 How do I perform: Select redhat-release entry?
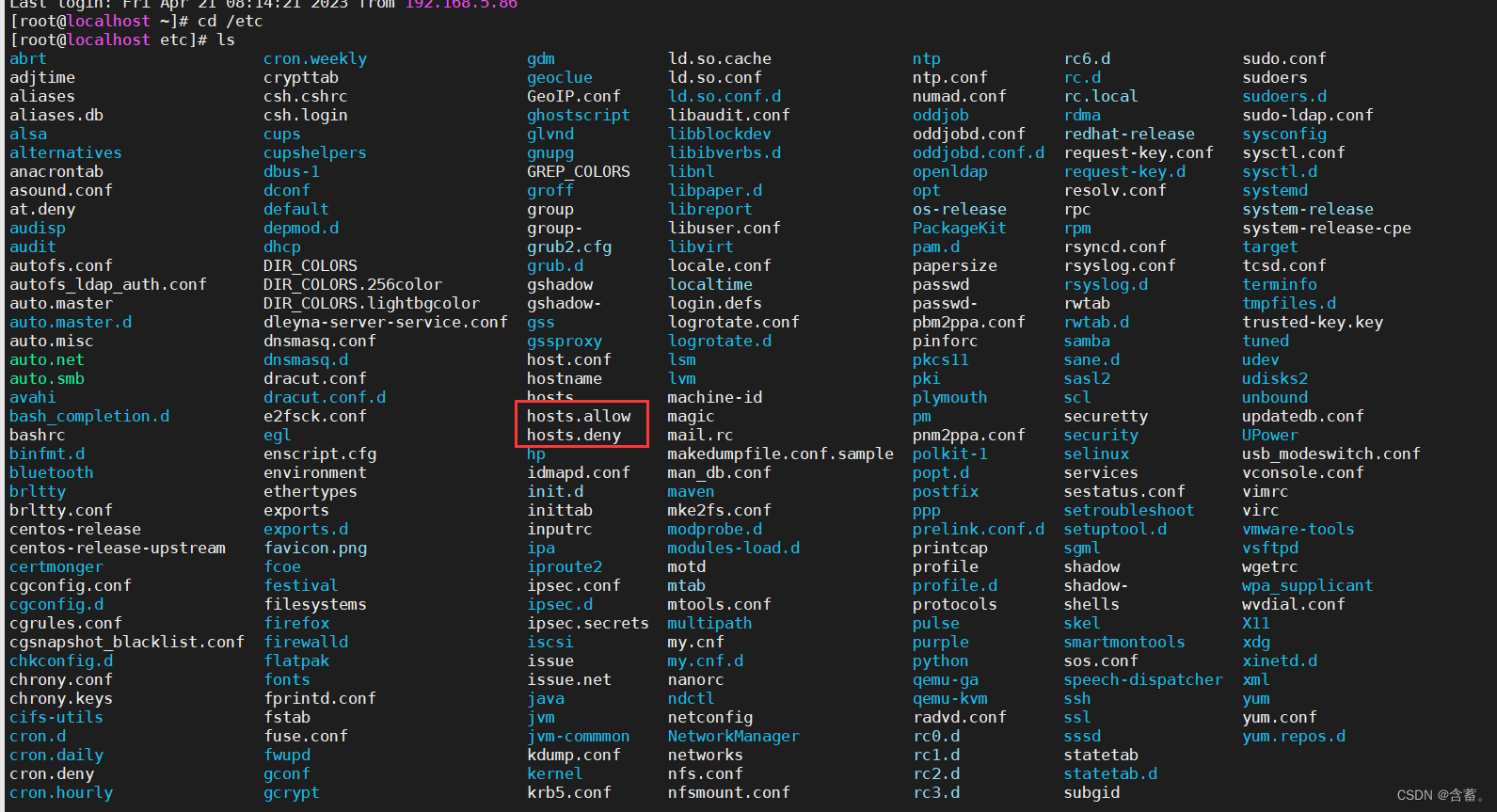(1129, 134)
